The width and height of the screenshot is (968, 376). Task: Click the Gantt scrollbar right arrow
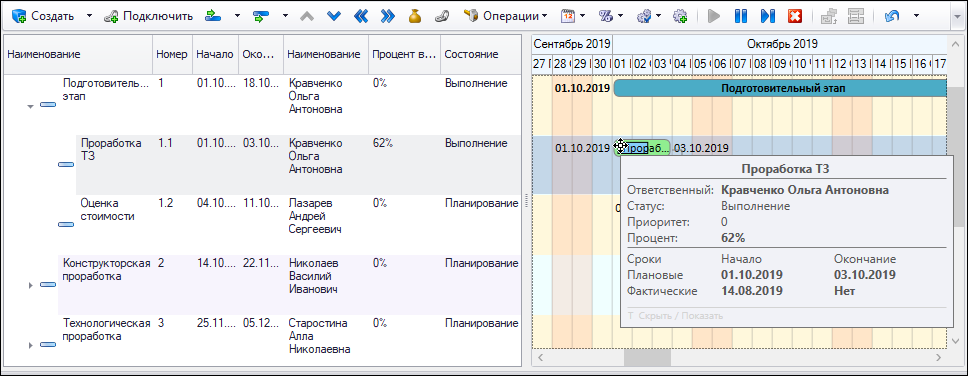click(x=938, y=357)
